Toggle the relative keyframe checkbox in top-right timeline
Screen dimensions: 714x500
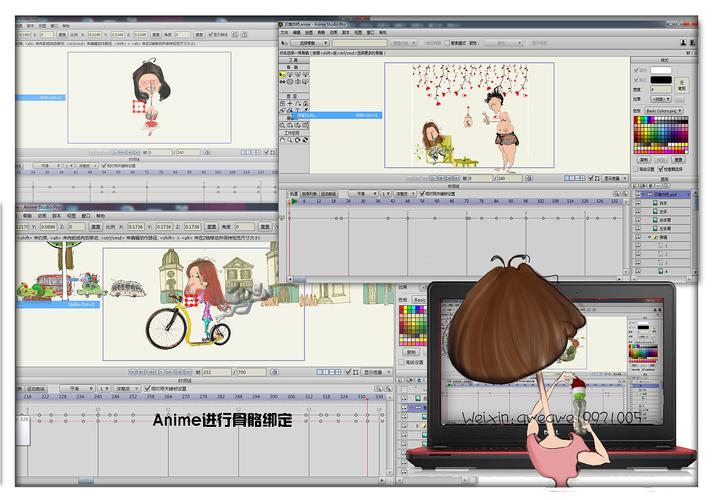point(422,194)
